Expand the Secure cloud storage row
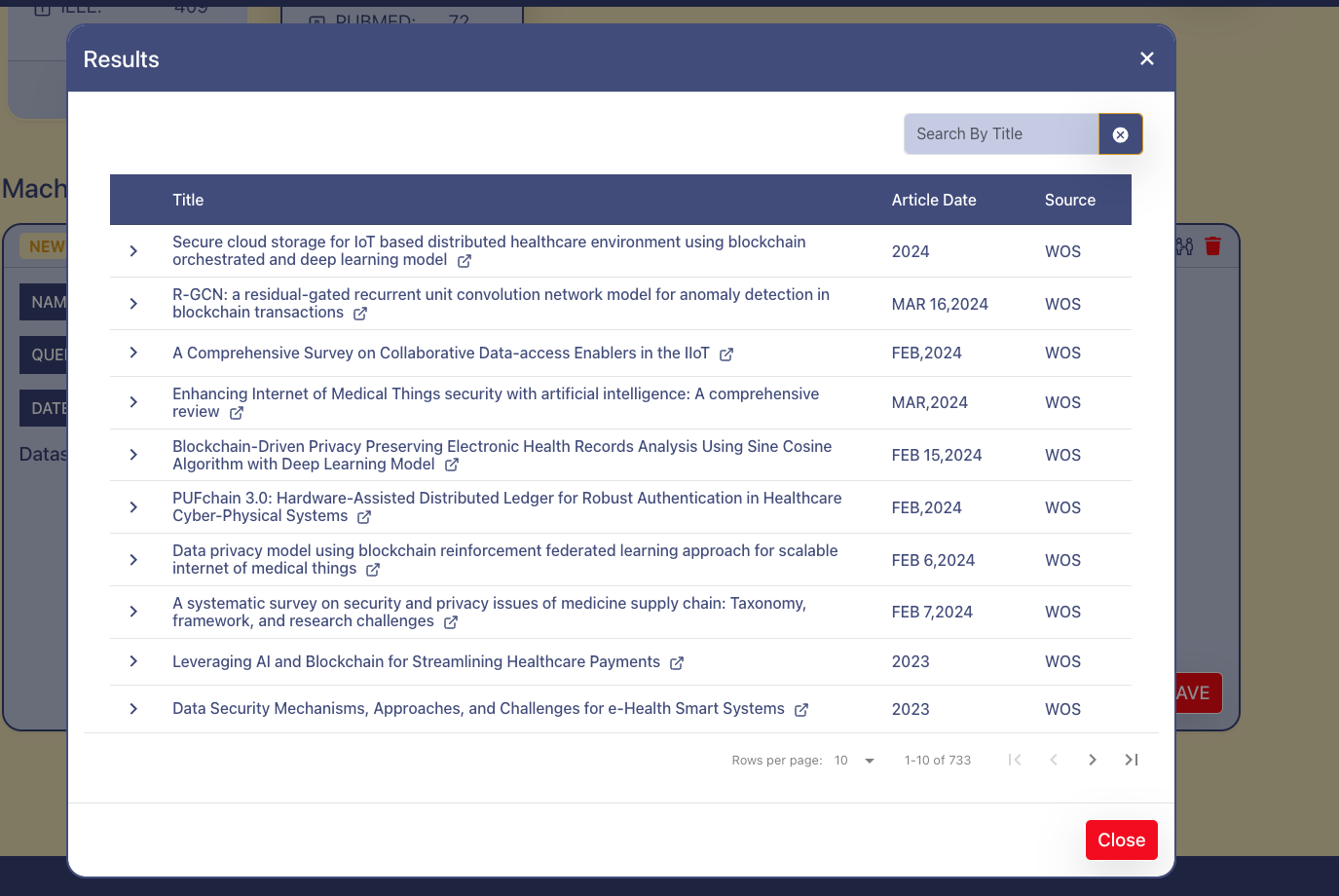Screen dimensions: 1339x896 pyautogui.click(x=133, y=251)
